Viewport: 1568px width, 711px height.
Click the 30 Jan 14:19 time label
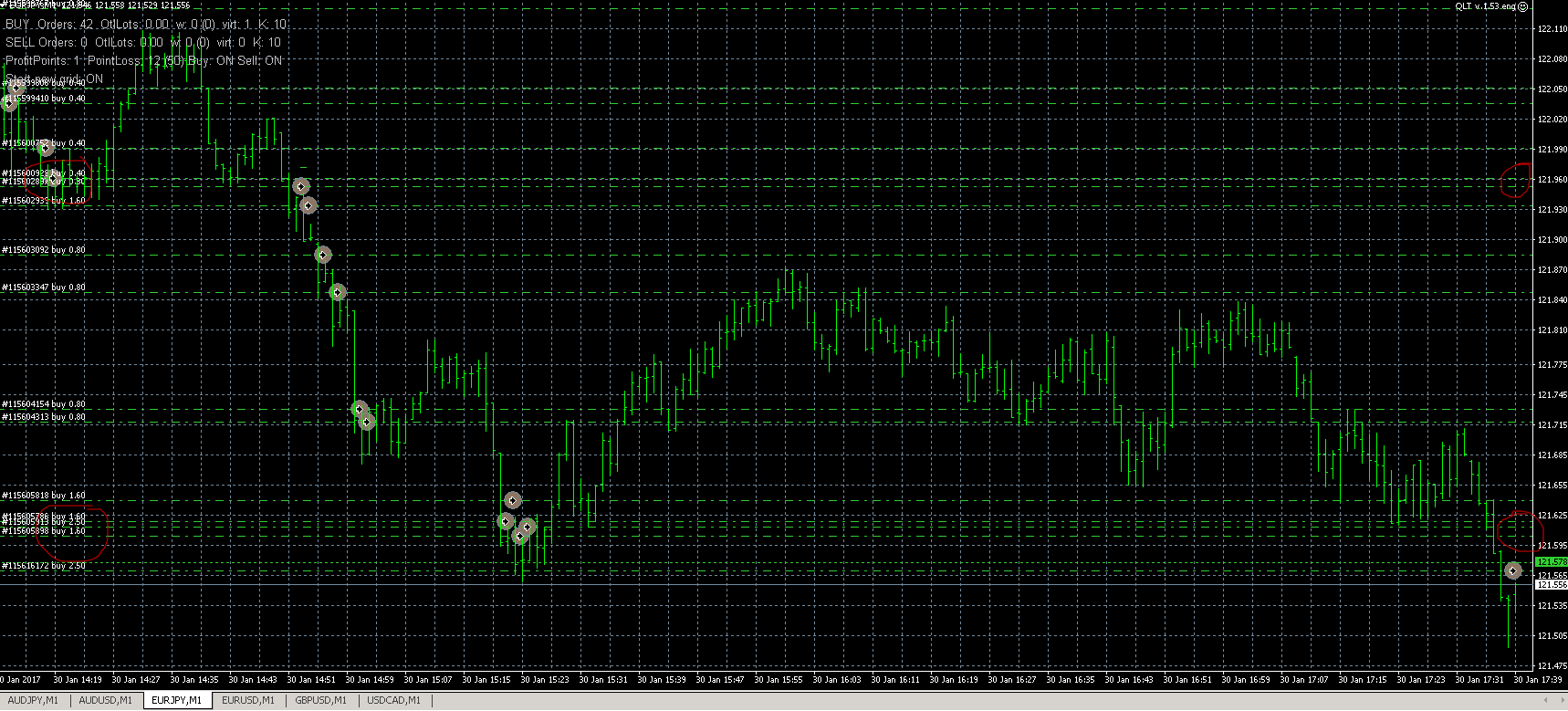coord(78,680)
